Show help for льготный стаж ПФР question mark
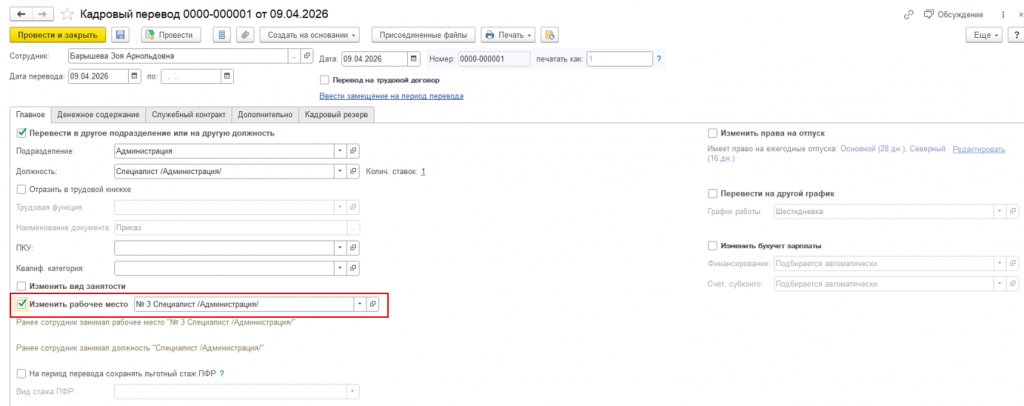 point(222,373)
